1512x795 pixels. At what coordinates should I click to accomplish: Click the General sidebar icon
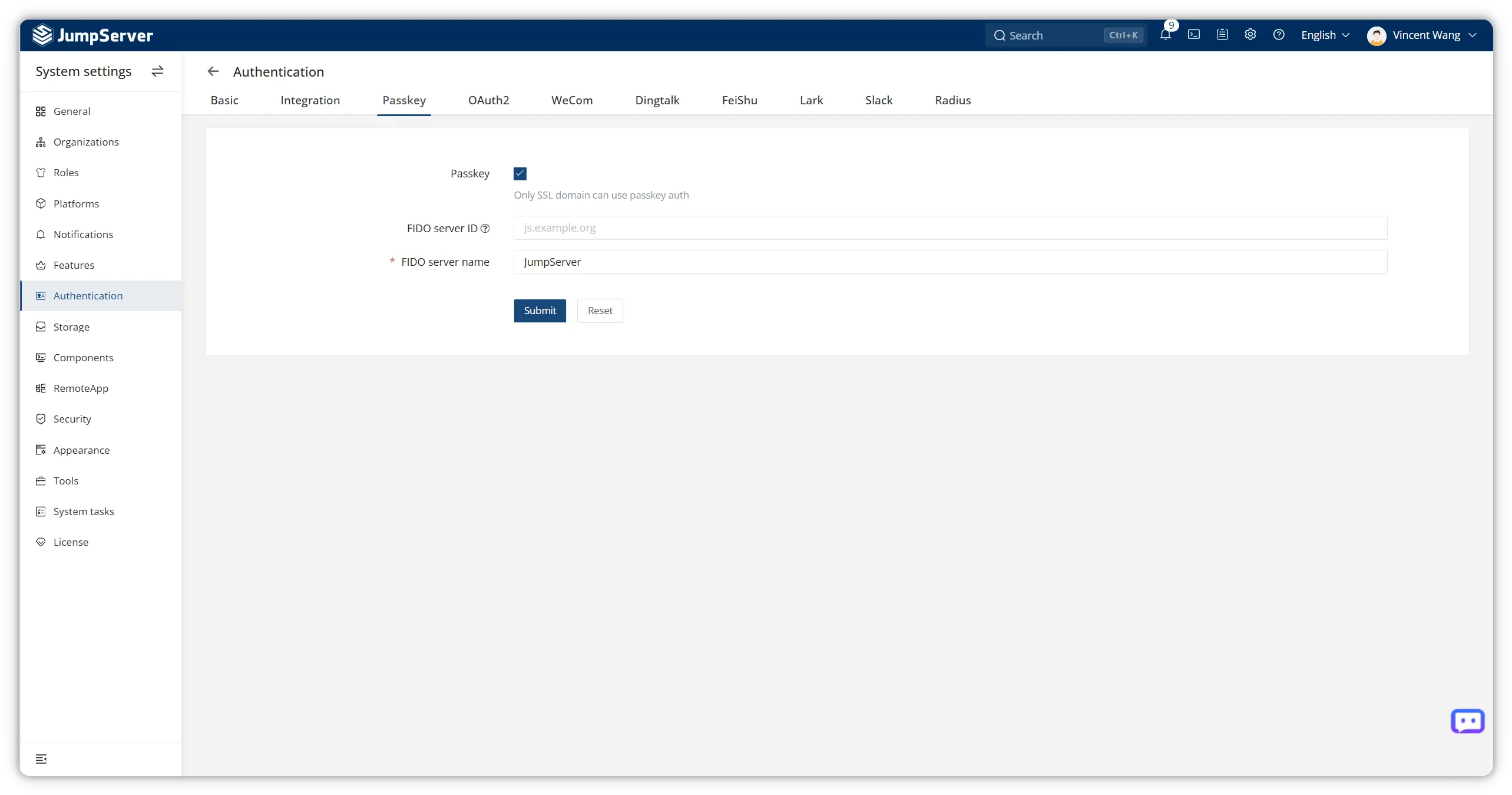coord(41,111)
